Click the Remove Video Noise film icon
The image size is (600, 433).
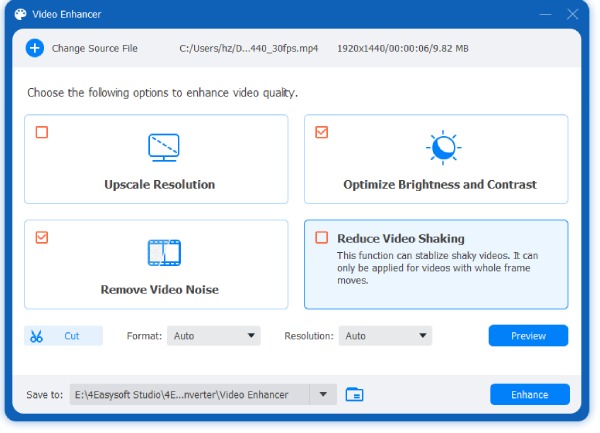163,253
